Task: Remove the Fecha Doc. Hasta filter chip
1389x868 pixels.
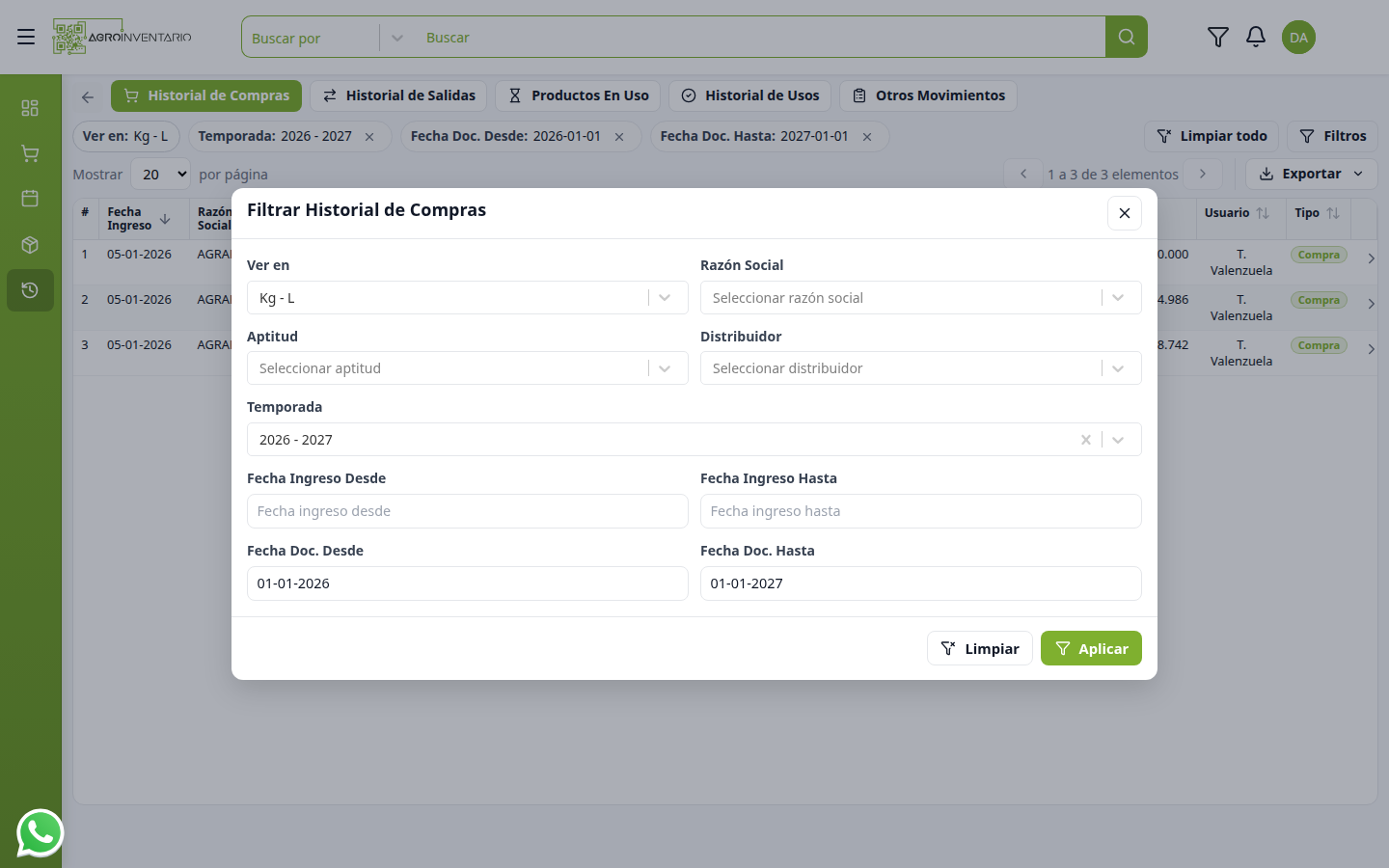Action: coord(867,137)
